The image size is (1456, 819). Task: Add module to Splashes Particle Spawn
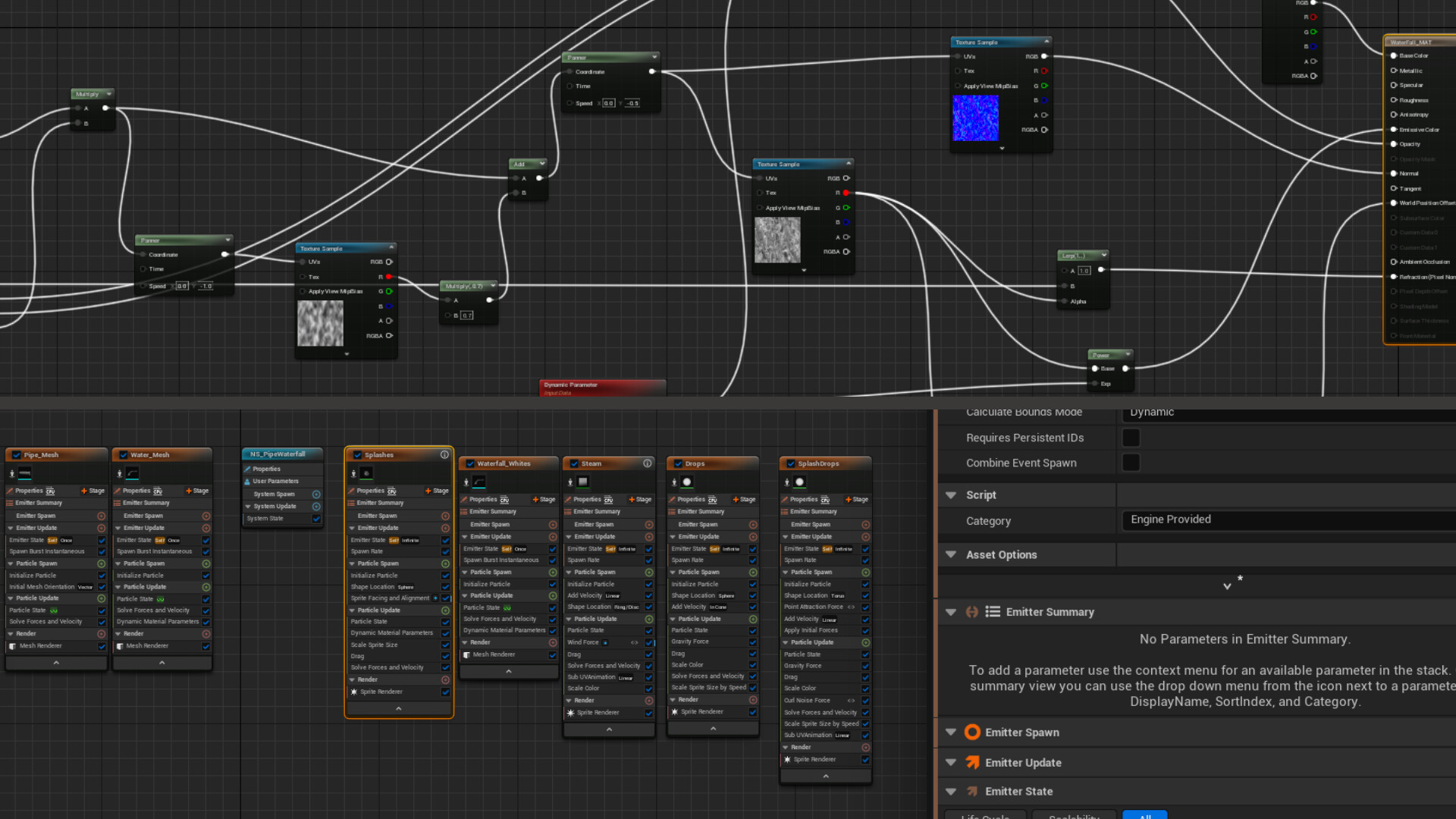445,563
